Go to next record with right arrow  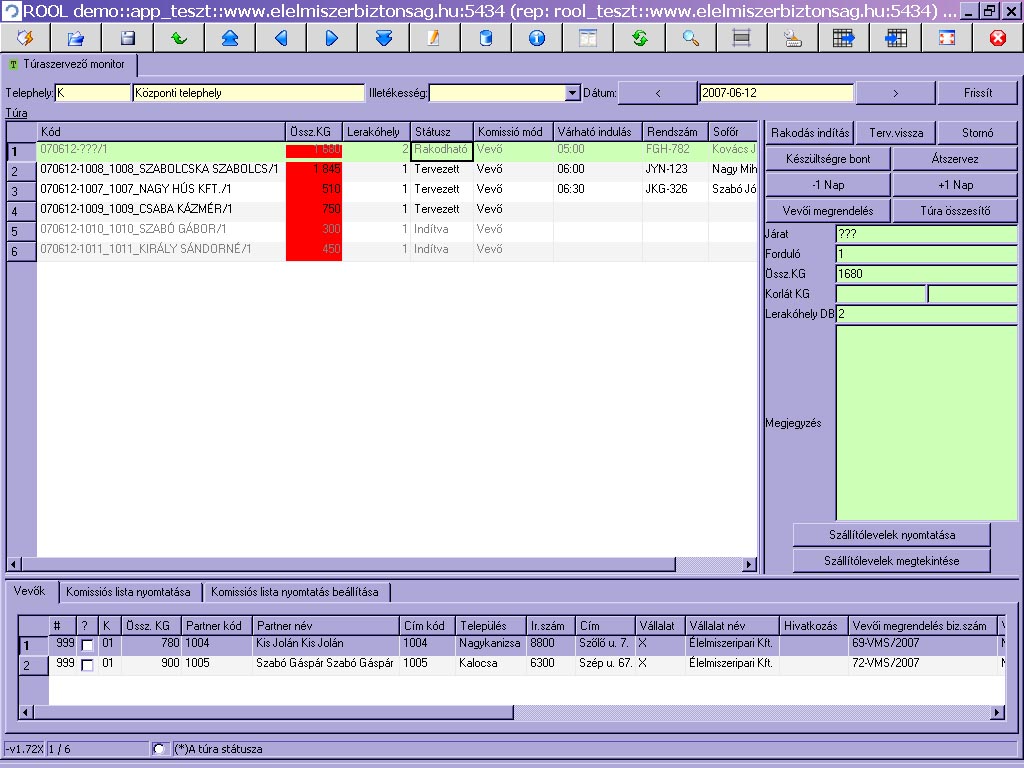tap(332, 38)
